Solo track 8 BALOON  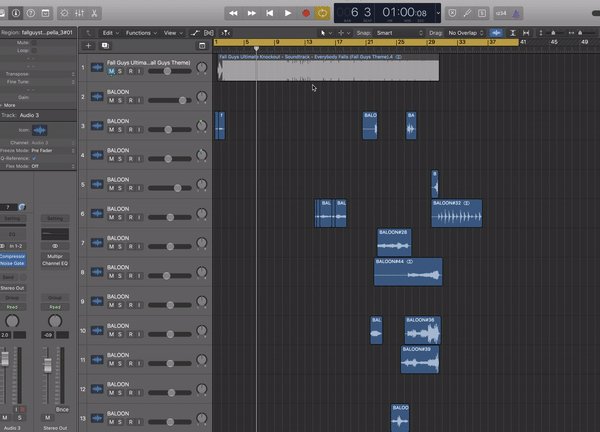pyautogui.click(x=120, y=276)
